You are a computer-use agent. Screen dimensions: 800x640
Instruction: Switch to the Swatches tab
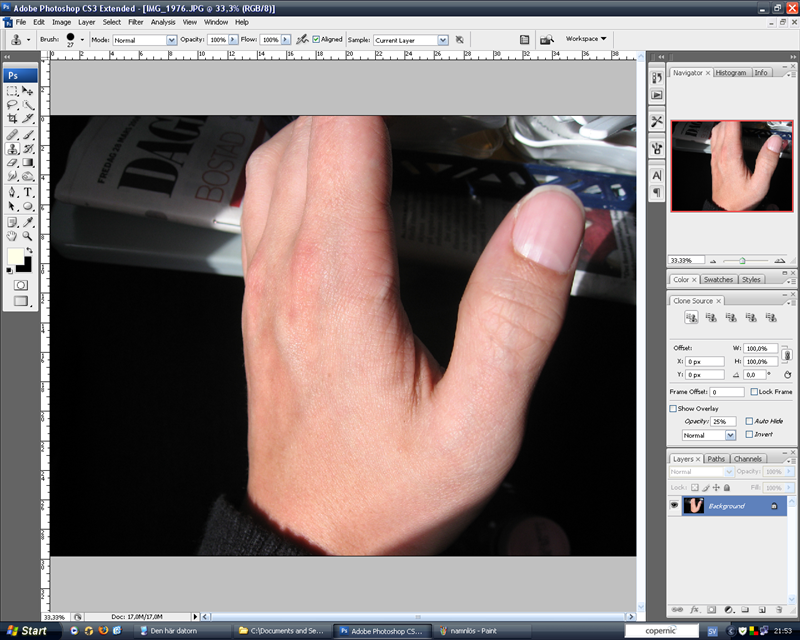coord(718,280)
